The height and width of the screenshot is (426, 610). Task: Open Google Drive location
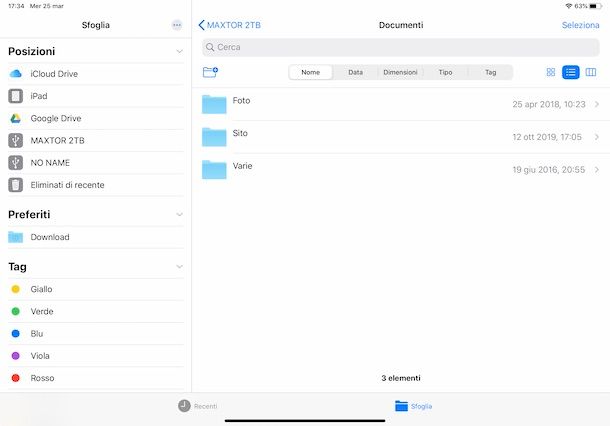point(96,118)
